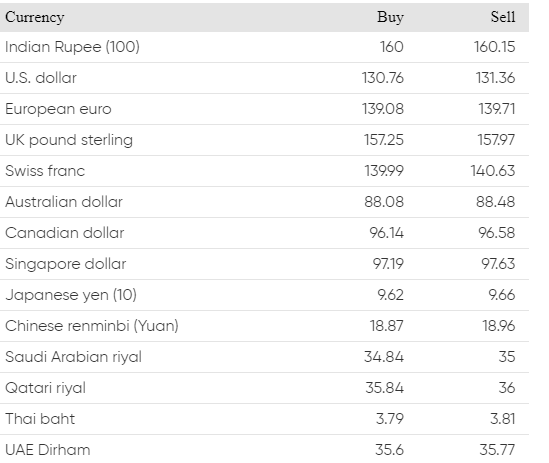The width and height of the screenshot is (549, 463).
Task: Click the Sell column header
Action: (503, 17)
